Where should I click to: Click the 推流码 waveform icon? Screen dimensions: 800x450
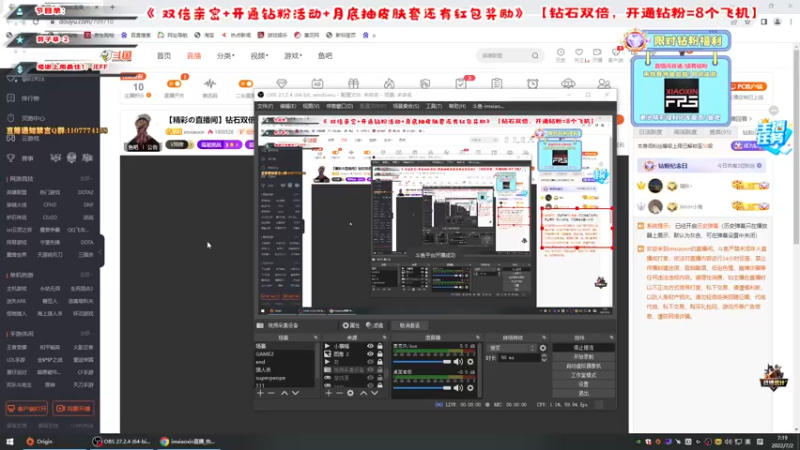[x=210, y=83]
